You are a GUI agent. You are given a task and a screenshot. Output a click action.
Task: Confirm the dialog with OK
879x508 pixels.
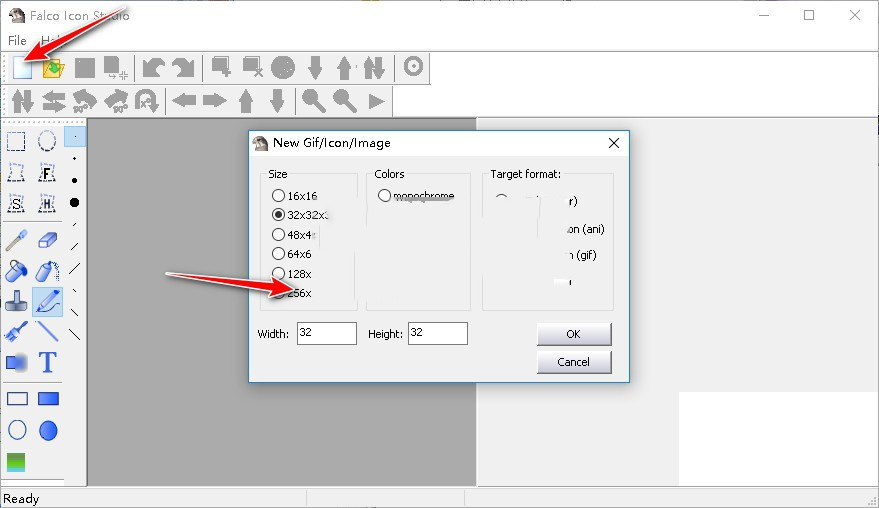[x=574, y=334]
